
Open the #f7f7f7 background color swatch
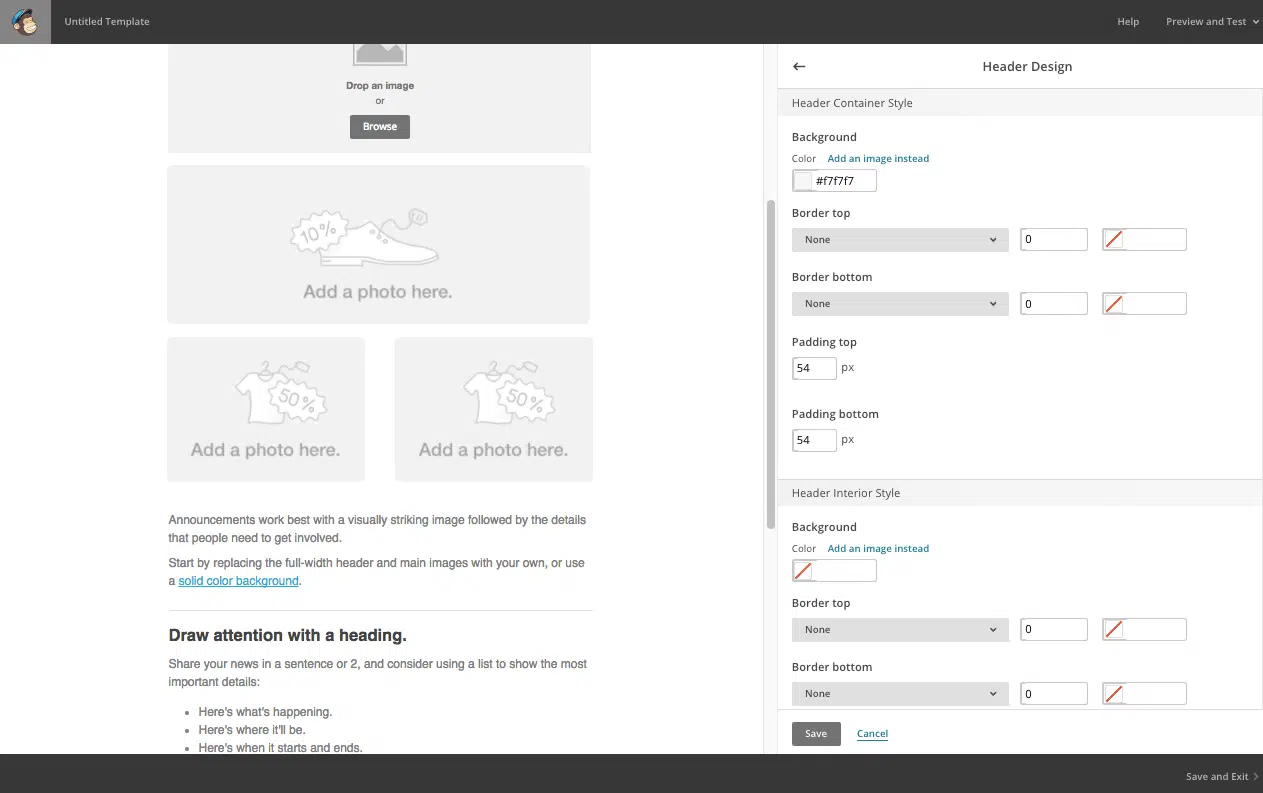803,181
